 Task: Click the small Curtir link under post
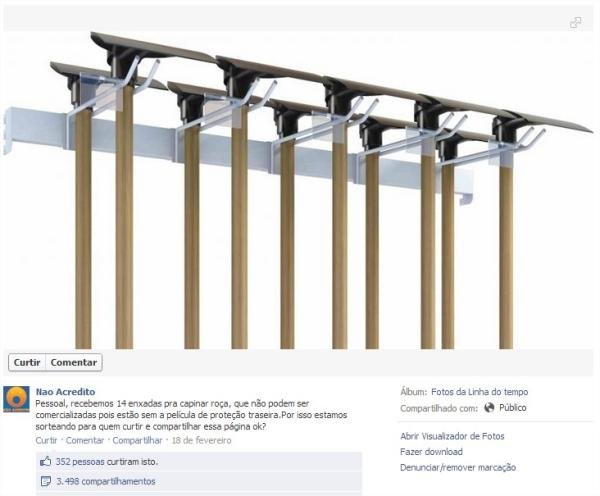pyautogui.click(x=46, y=441)
